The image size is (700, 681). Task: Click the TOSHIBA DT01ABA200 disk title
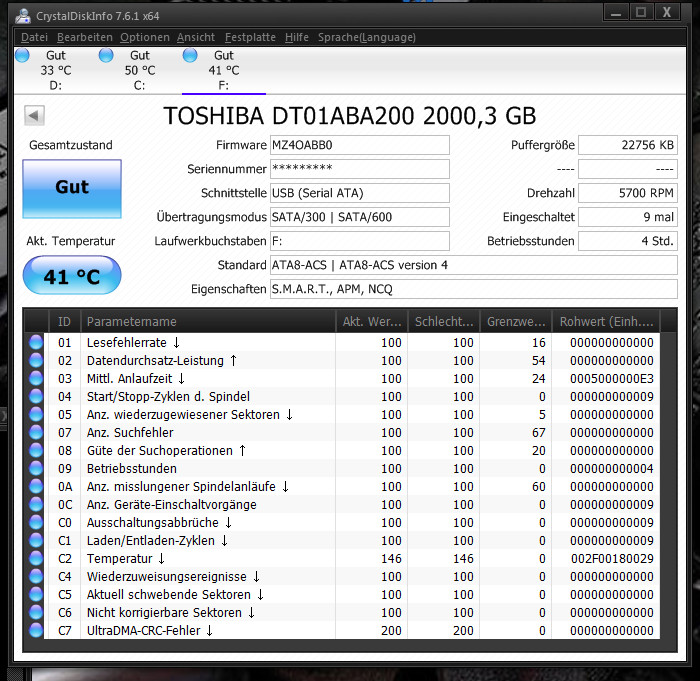tap(350, 116)
